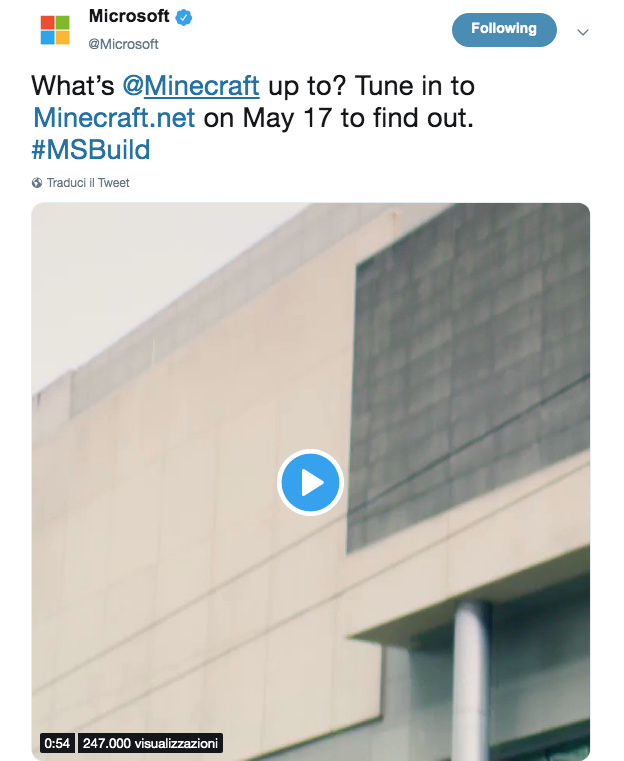Open the tweet options chevron menu
Viewport: 624px width, 761px height.
pyautogui.click(x=583, y=32)
